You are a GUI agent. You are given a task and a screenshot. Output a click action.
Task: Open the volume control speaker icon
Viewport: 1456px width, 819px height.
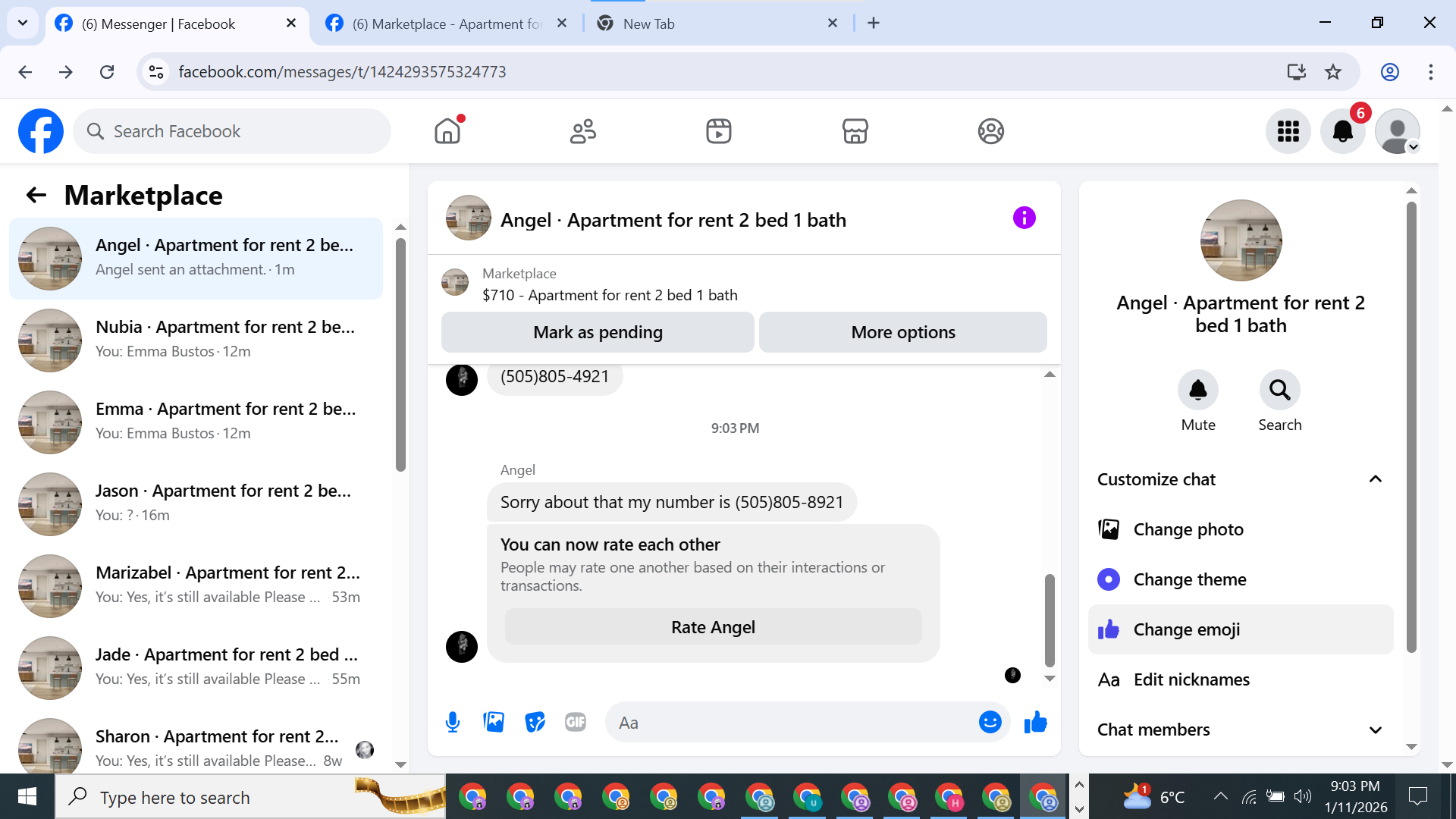click(1303, 796)
